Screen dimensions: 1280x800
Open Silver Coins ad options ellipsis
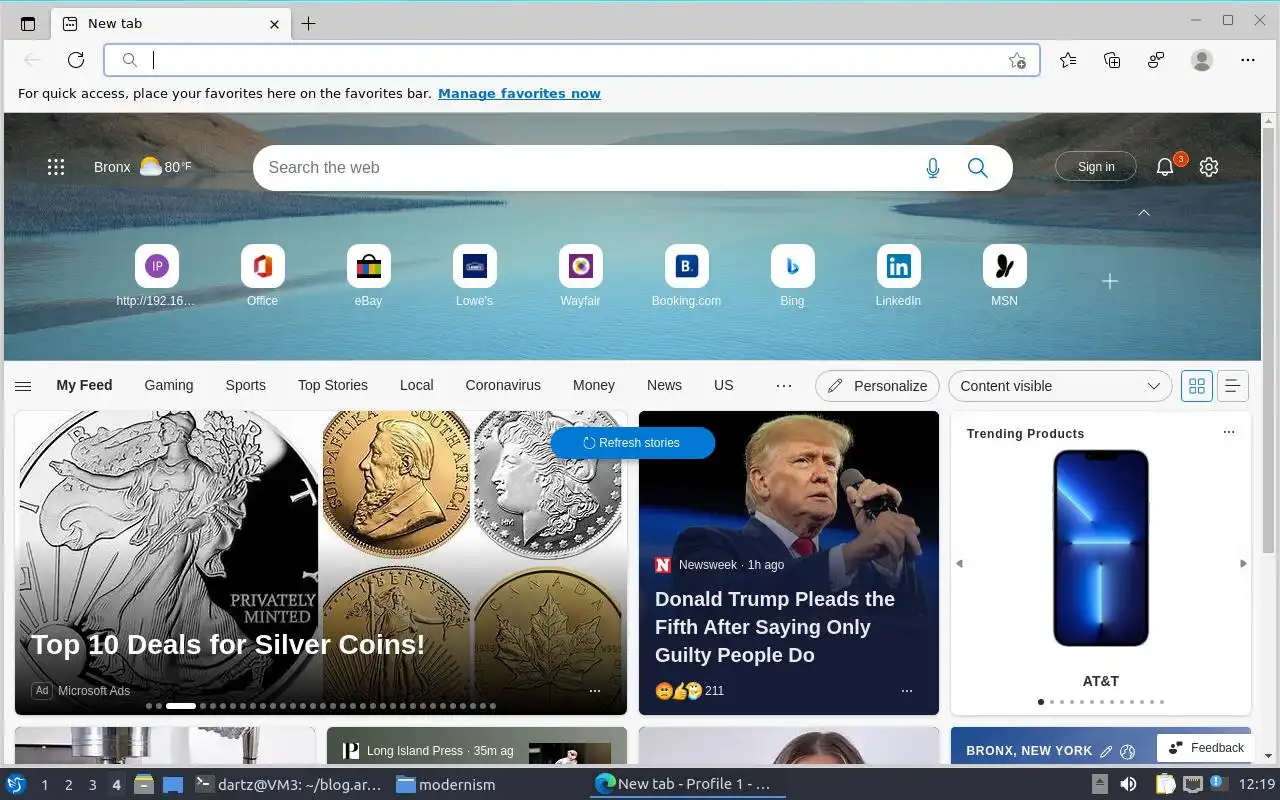coord(595,691)
